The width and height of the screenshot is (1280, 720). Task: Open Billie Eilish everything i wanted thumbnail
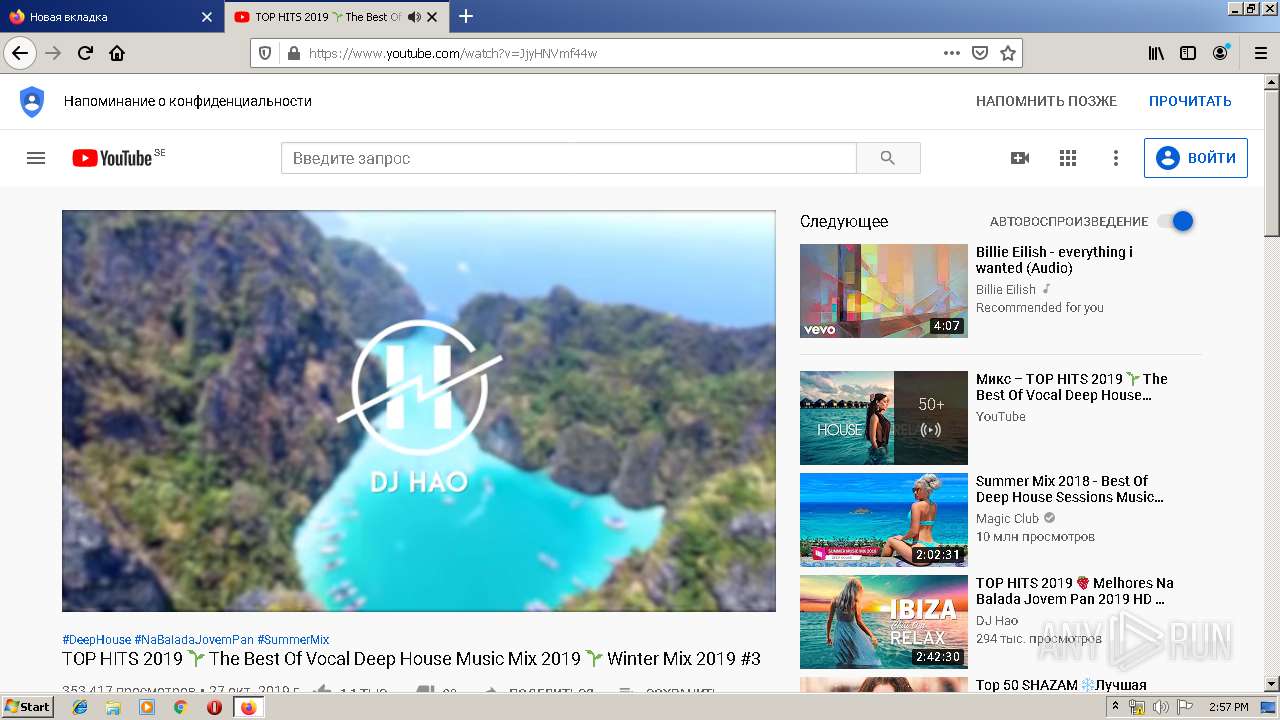(x=884, y=291)
